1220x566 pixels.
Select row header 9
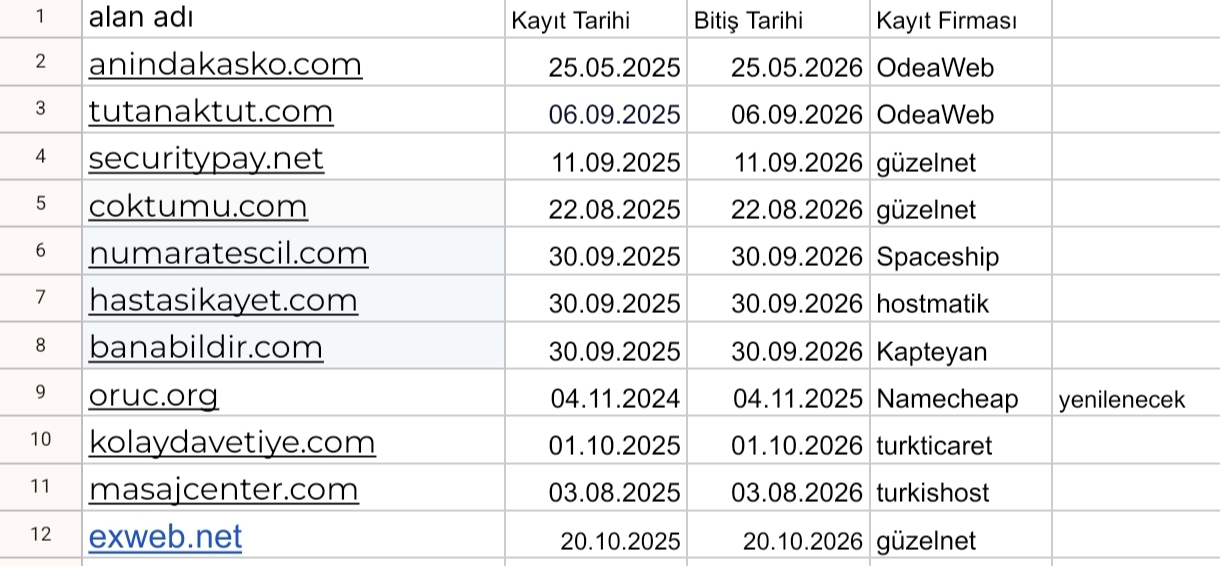[x=41, y=392]
